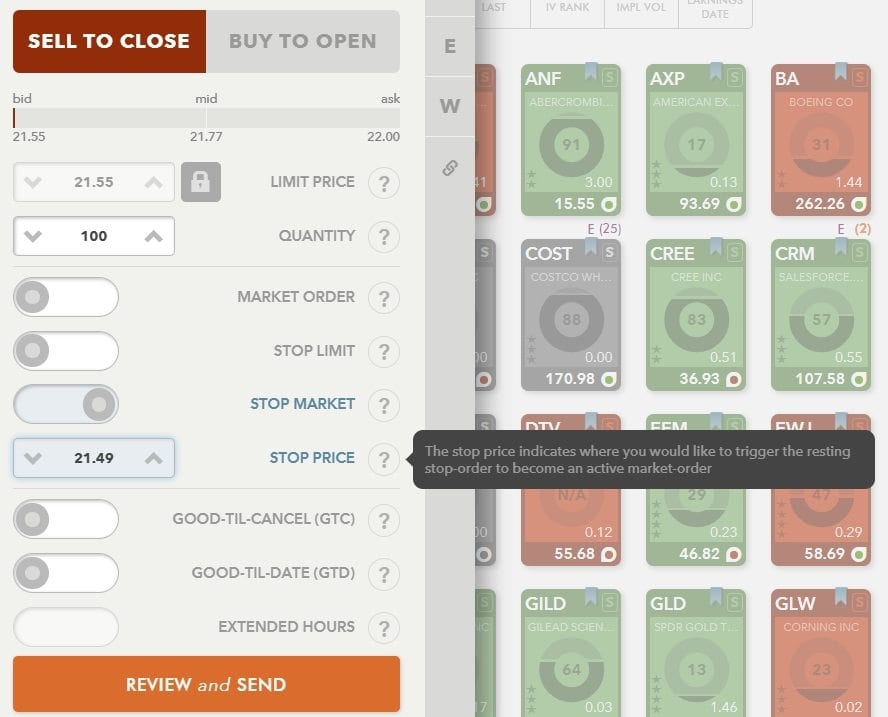Open help for Extended Hours

[383, 628]
